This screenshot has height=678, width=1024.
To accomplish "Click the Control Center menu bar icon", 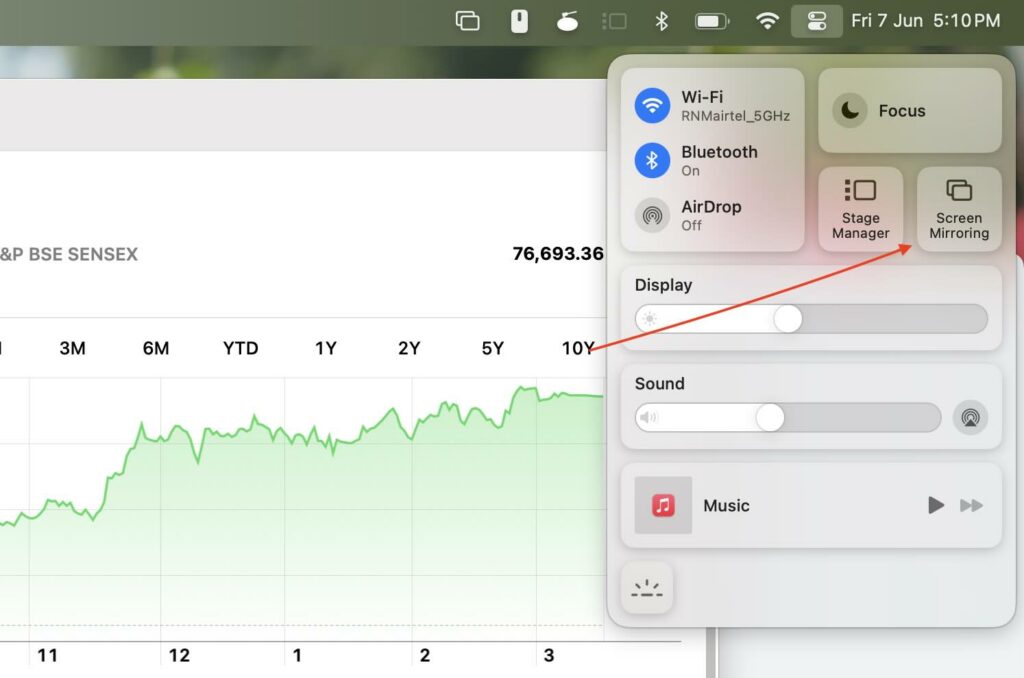I will point(816,21).
